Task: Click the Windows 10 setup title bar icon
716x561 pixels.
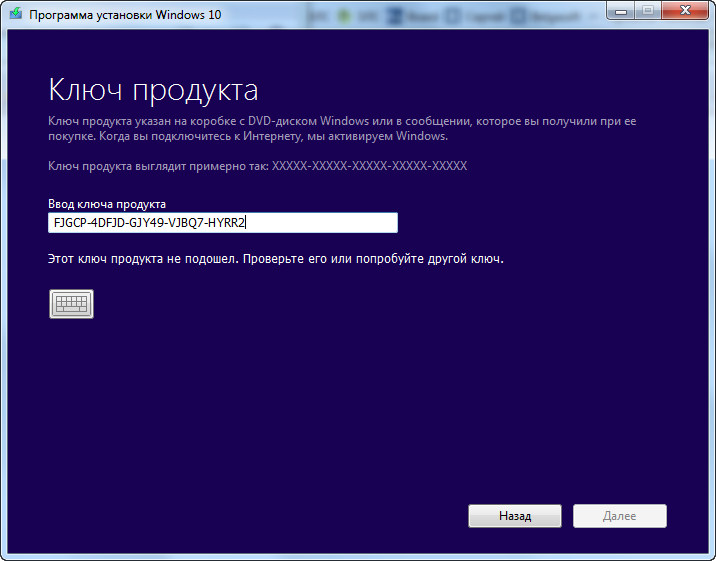Action: click(16, 14)
